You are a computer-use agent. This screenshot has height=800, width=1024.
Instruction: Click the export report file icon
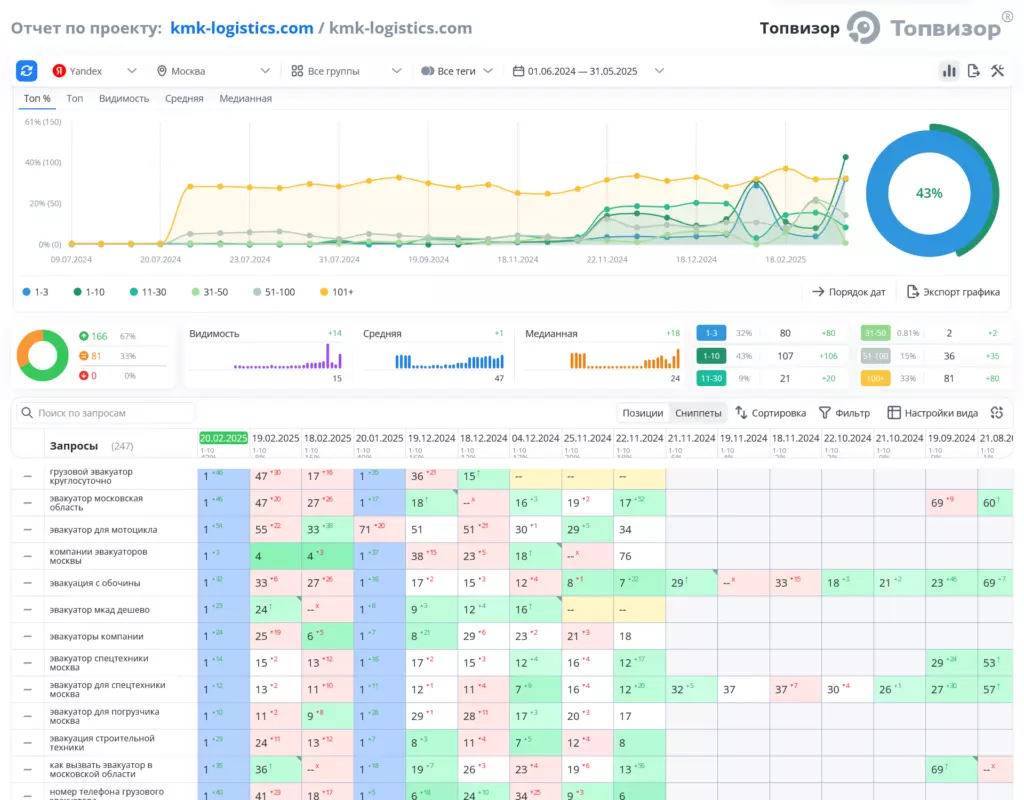tap(973, 71)
